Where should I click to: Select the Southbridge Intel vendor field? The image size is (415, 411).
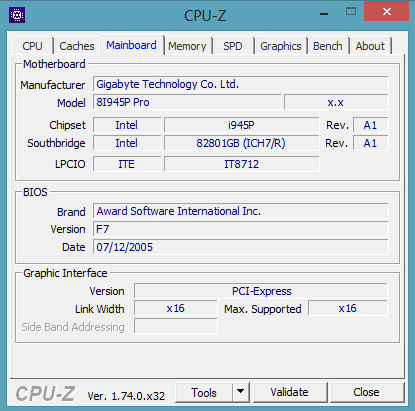(x=127, y=143)
